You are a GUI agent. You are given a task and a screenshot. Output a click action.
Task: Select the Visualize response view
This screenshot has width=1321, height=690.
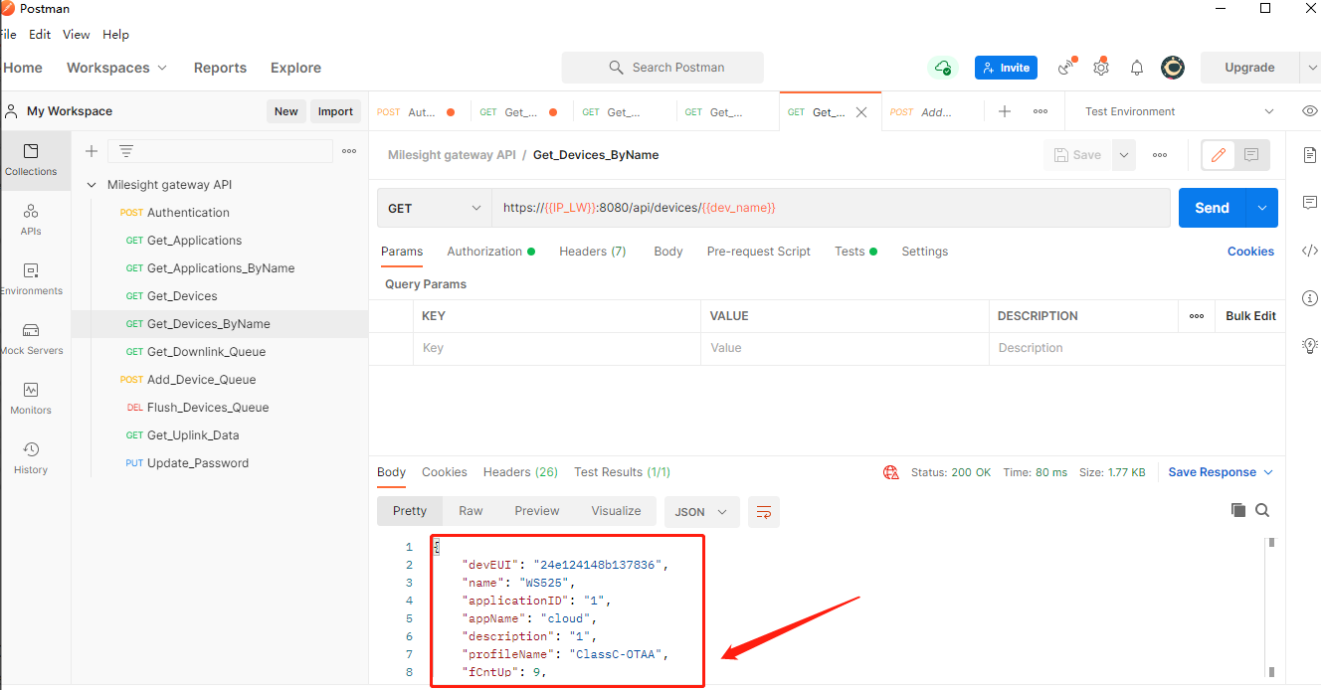point(616,511)
